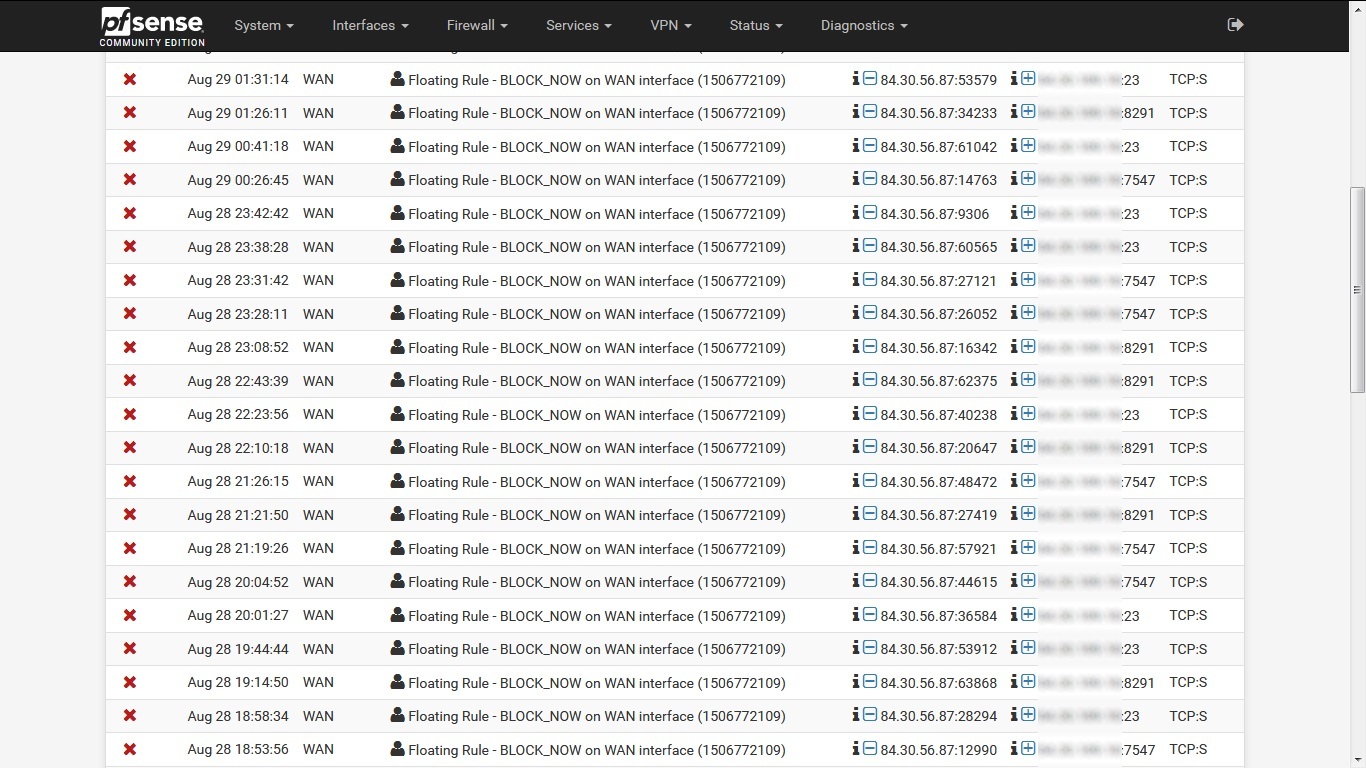Click WAN cell in 21:19:26 row

pos(318,548)
